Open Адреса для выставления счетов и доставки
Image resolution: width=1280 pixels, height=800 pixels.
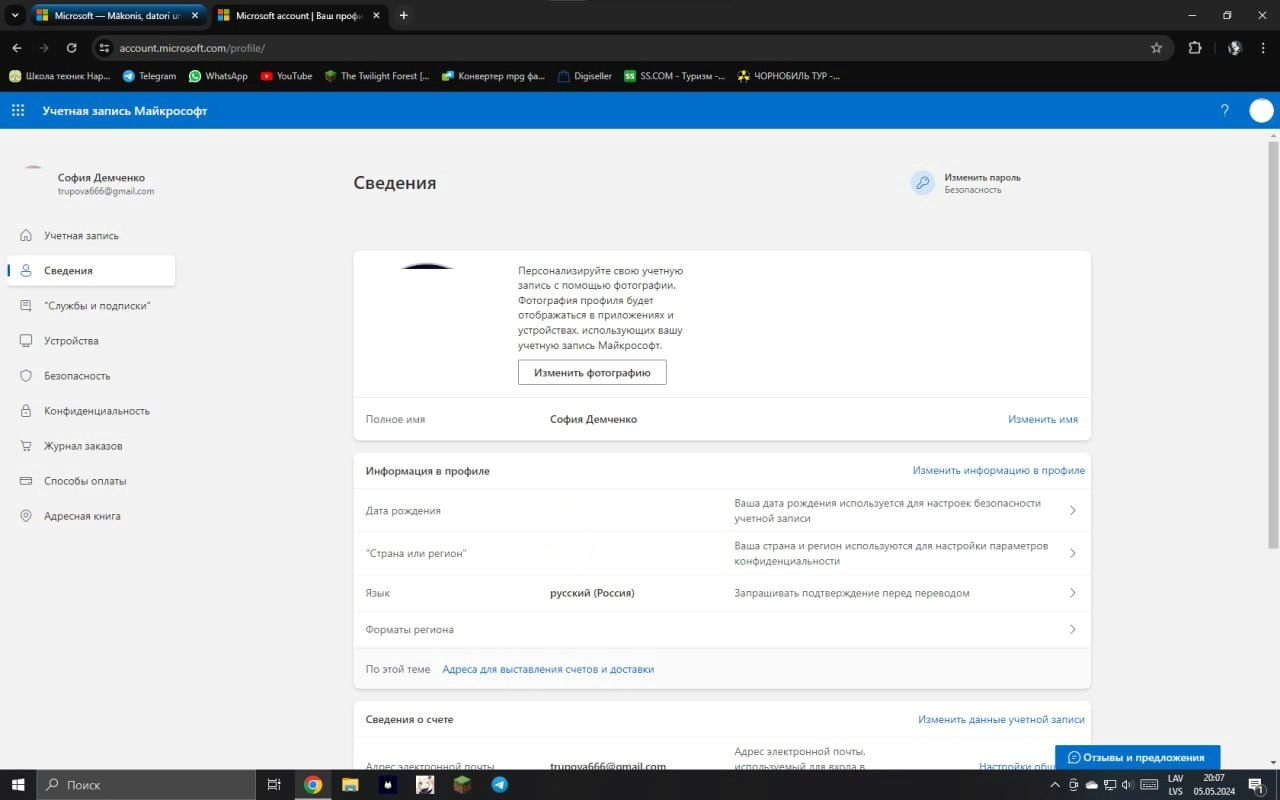pyautogui.click(x=548, y=669)
